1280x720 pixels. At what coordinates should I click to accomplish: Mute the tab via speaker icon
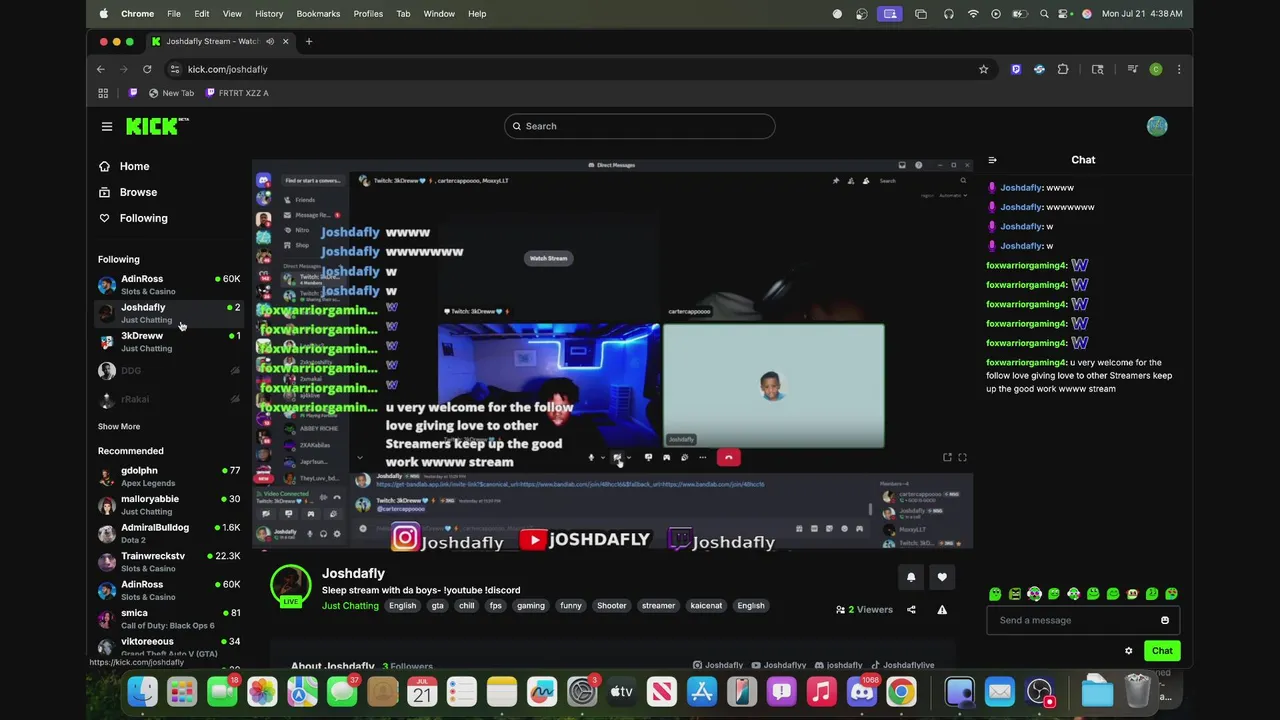[x=270, y=41]
